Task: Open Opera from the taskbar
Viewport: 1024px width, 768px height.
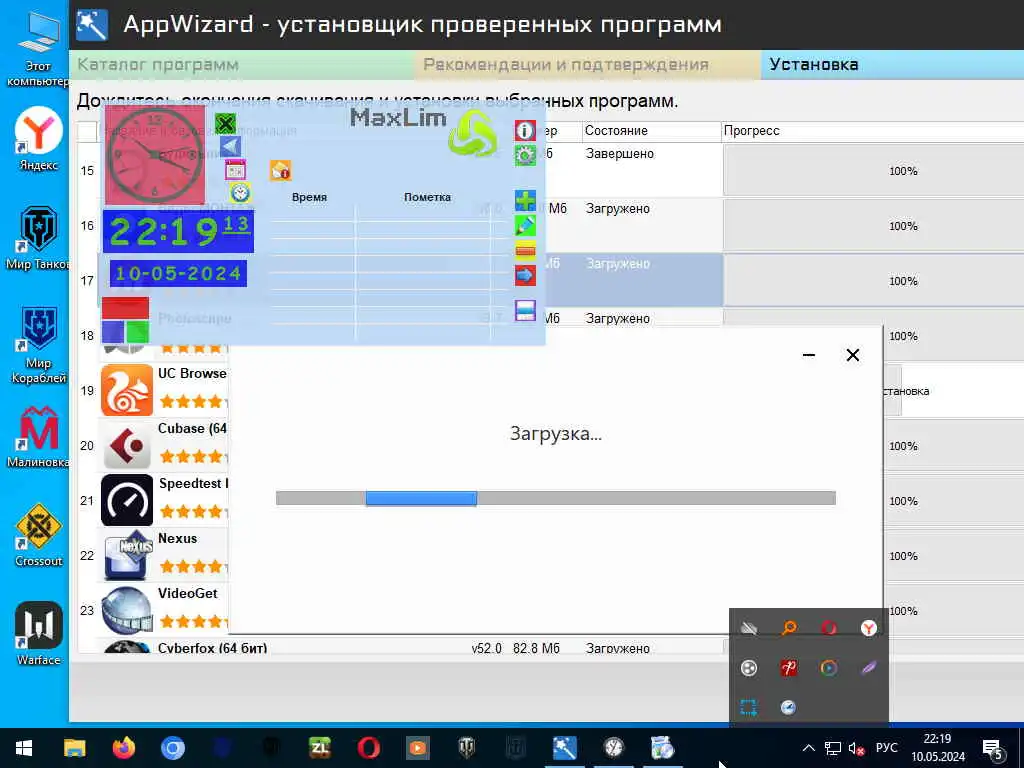Action: (x=368, y=748)
